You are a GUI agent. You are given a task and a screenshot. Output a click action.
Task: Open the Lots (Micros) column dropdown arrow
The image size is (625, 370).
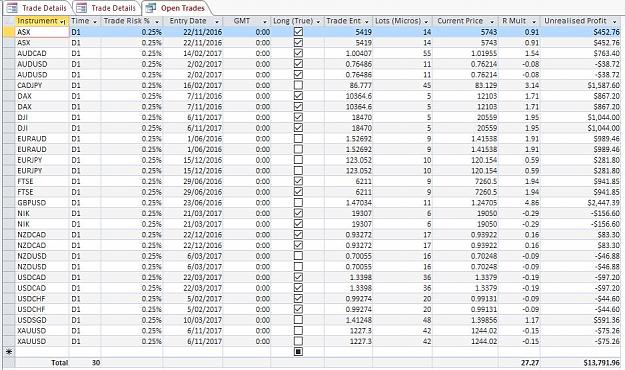tap(426, 22)
